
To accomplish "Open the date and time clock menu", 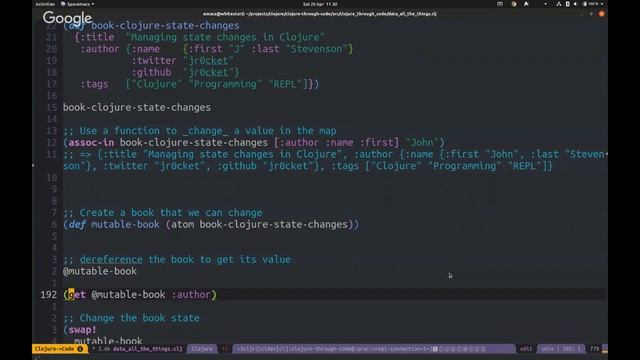I will tap(320, 4).
